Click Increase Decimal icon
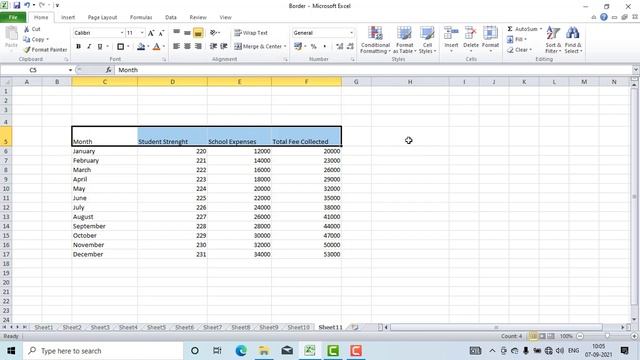This screenshot has width=640, height=360. 339,47
